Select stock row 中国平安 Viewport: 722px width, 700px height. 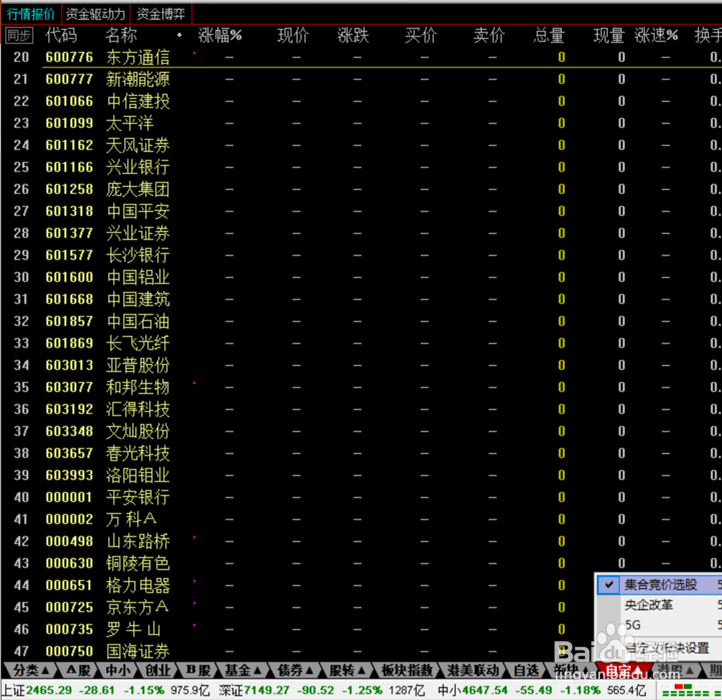click(361, 211)
